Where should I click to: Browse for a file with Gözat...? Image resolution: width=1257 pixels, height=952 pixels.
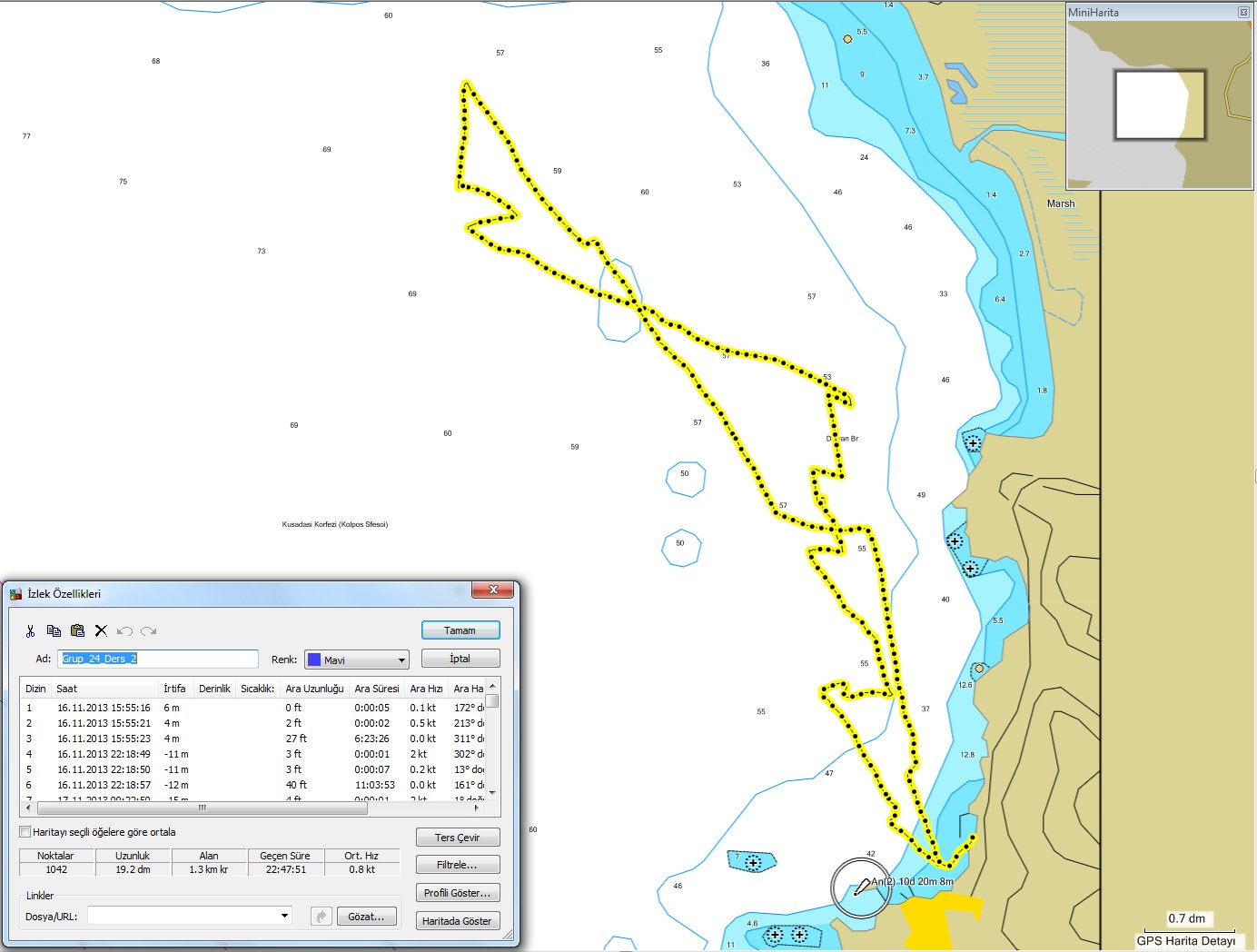pyautogui.click(x=366, y=917)
